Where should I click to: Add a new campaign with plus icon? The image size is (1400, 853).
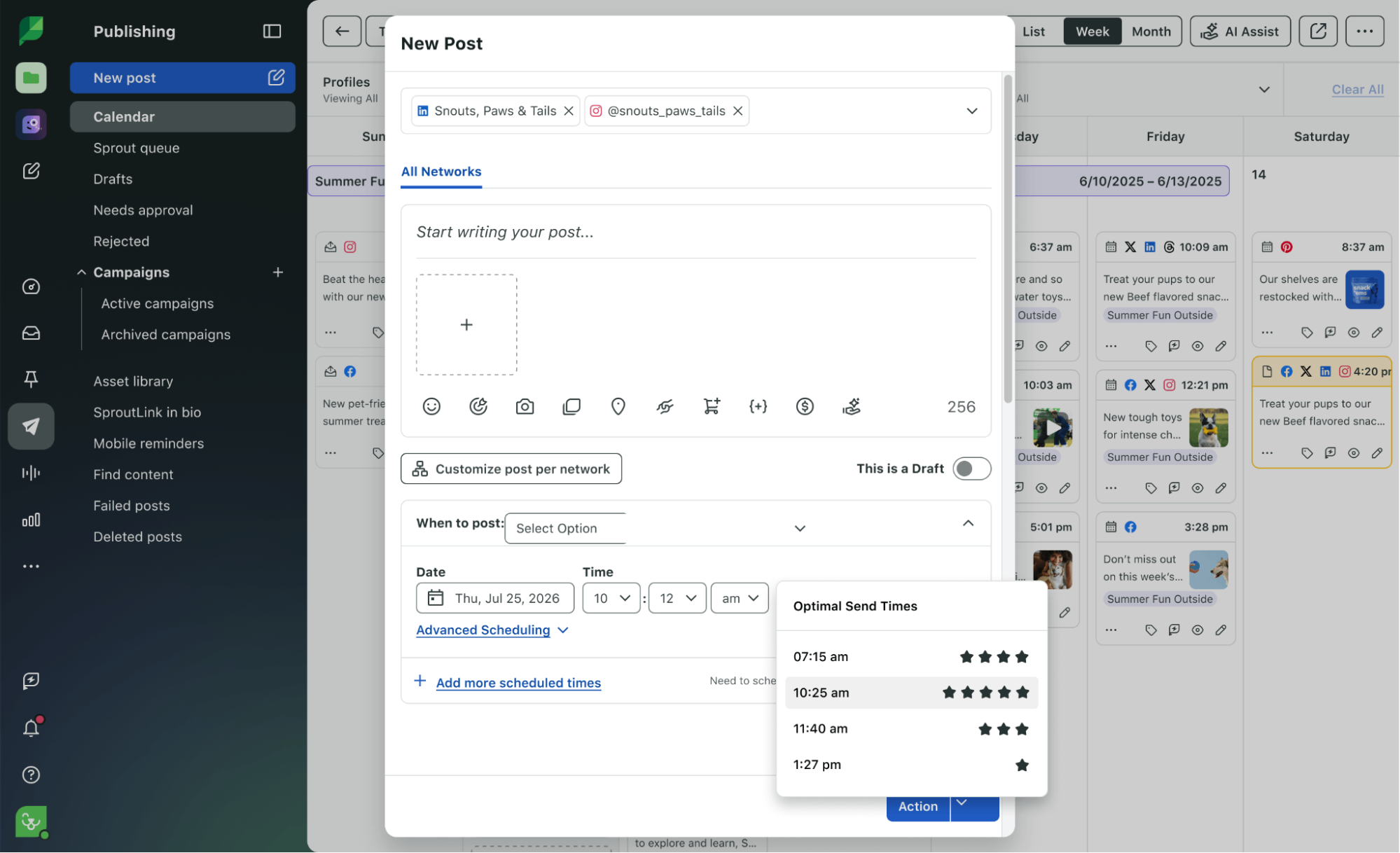tap(278, 272)
